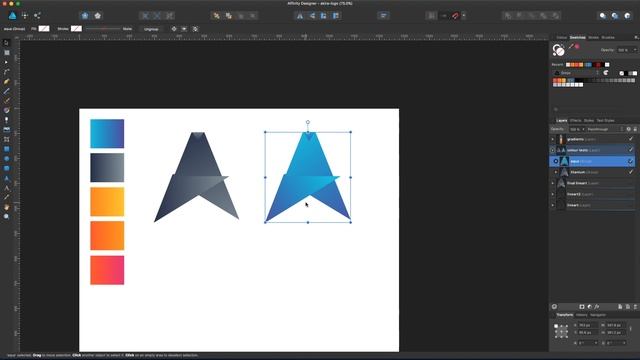Image resolution: width=640 pixels, height=360 pixels.
Task: Select the Triangle shape tool
Action: pyautogui.click(x=7, y=178)
